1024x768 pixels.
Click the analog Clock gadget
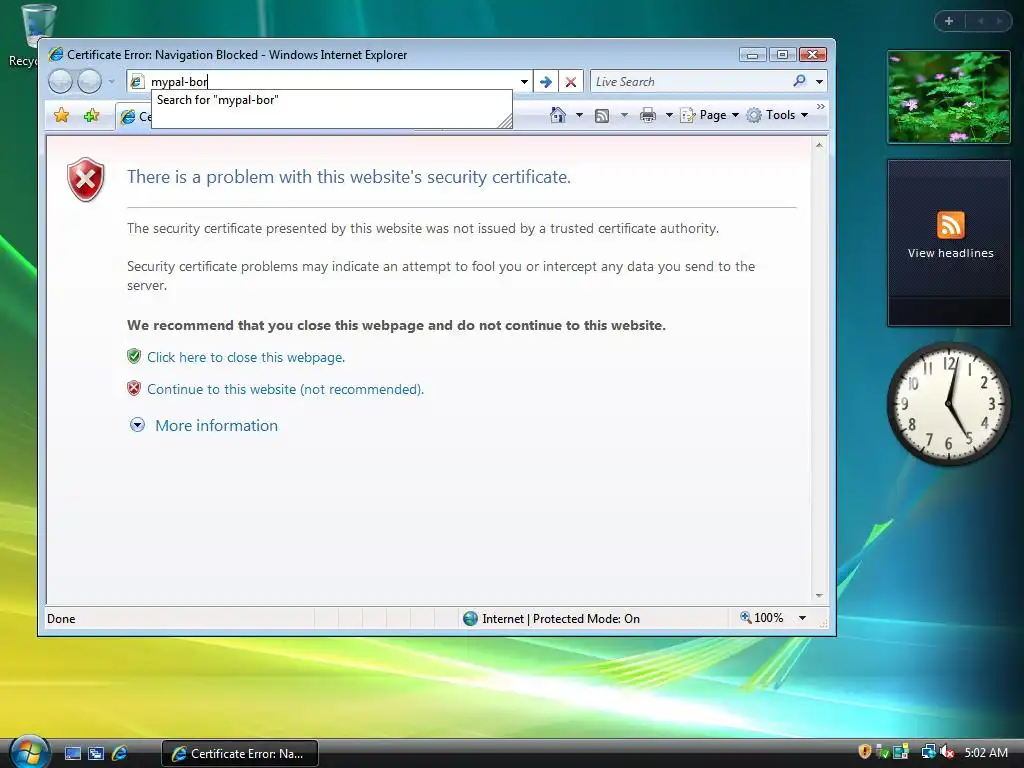[x=949, y=404]
